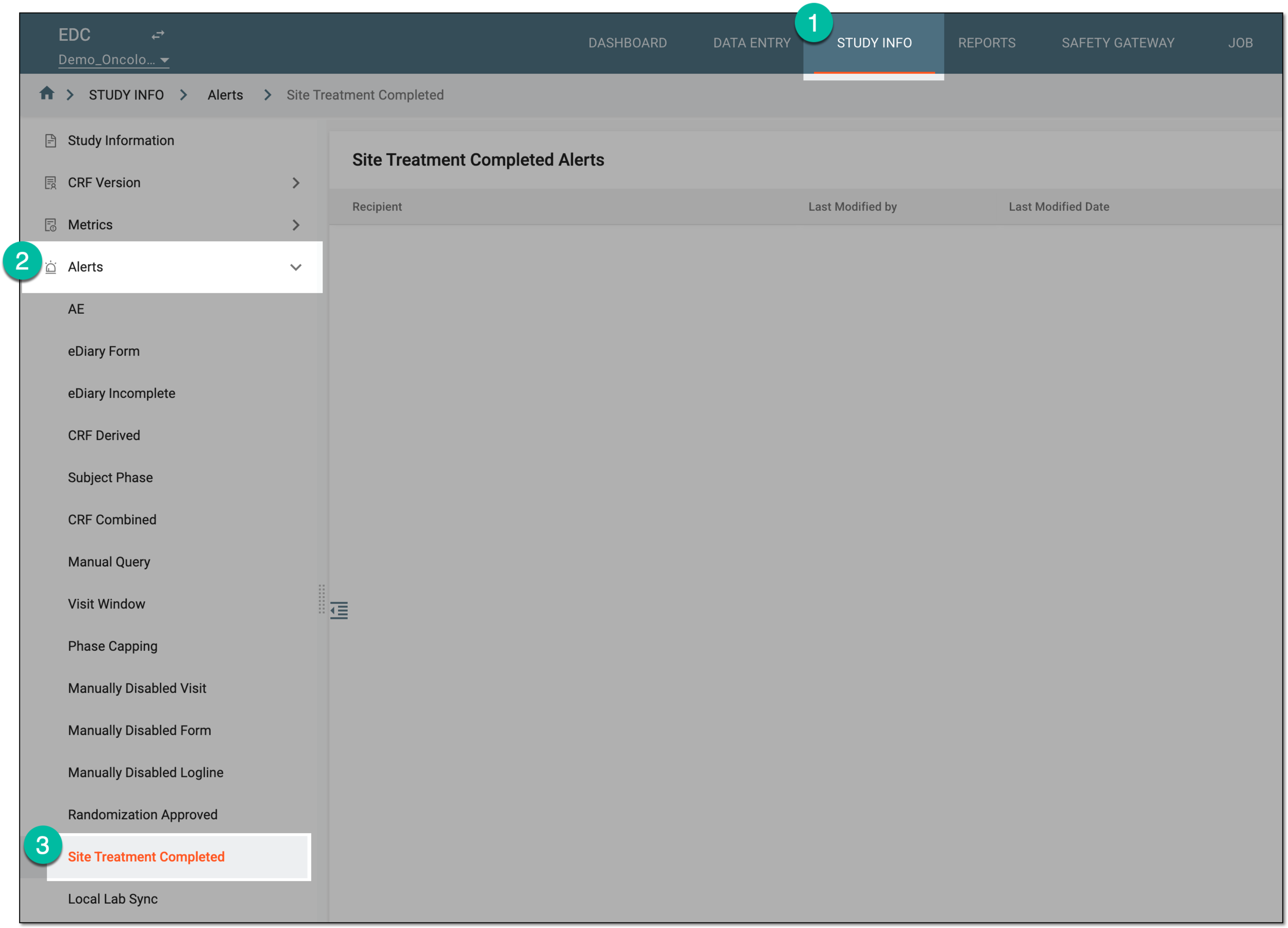This screenshot has width=1288, height=928.
Task: Open the JOB tab
Action: coord(1240,43)
